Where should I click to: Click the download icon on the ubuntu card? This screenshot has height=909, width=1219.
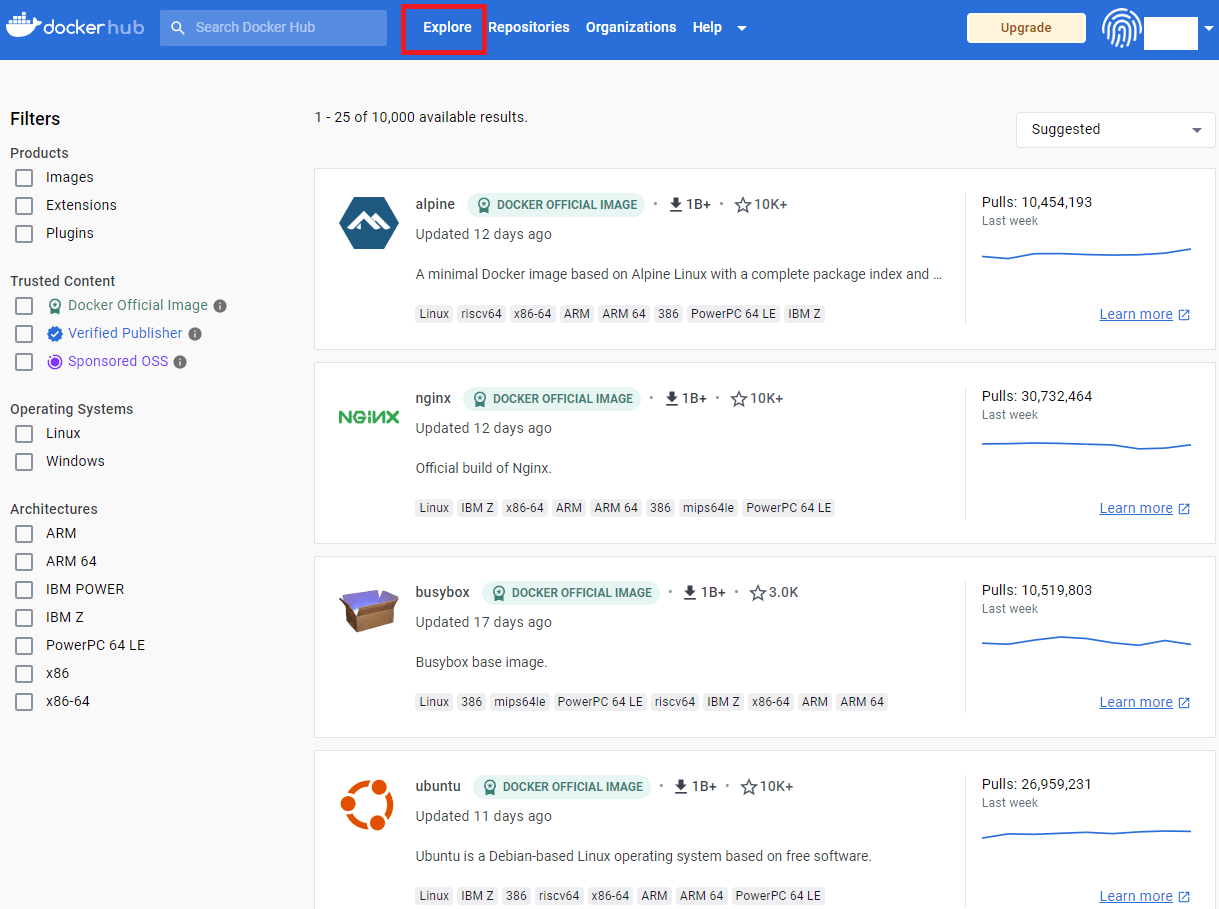[681, 786]
